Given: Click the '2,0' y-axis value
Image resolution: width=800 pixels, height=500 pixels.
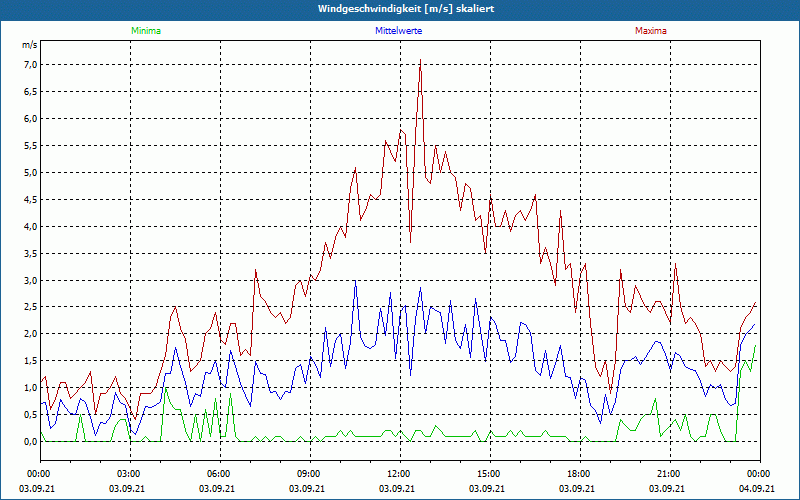Looking at the screenshot, I should 30,334.
